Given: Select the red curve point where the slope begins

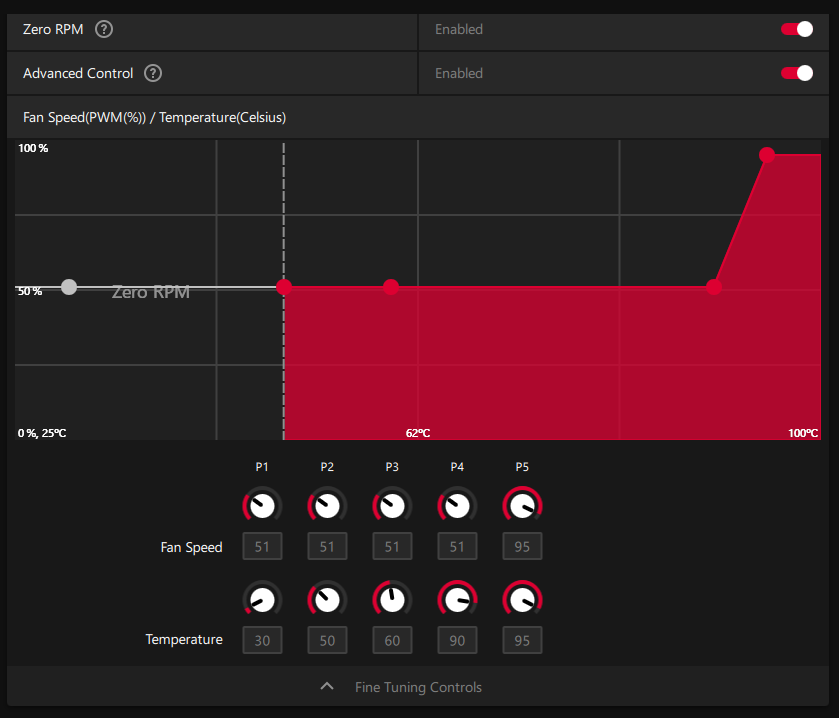Looking at the screenshot, I should pos(714,287).
